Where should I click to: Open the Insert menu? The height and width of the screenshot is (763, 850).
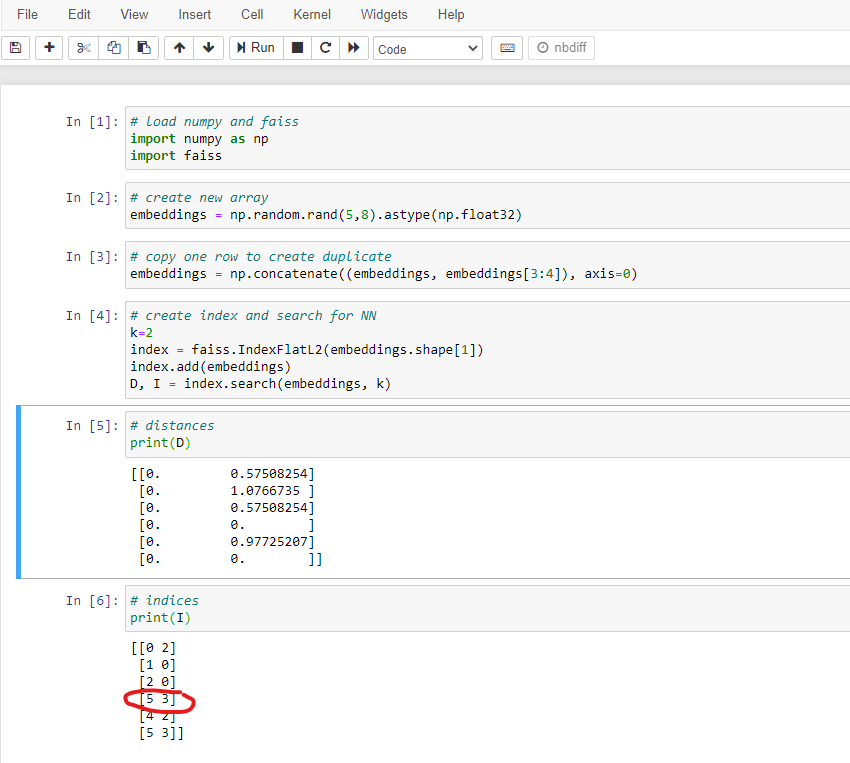(x=195, y=15)
